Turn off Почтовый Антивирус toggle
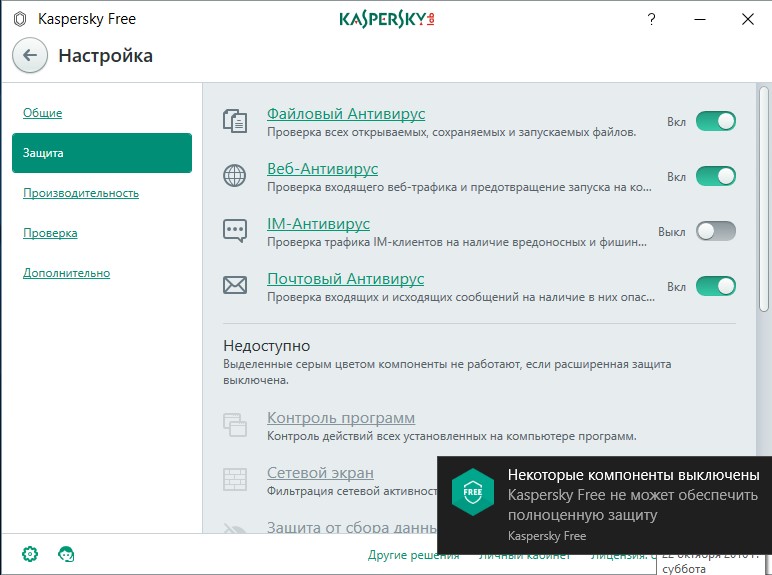772x575 pixels. coord(715,286)
